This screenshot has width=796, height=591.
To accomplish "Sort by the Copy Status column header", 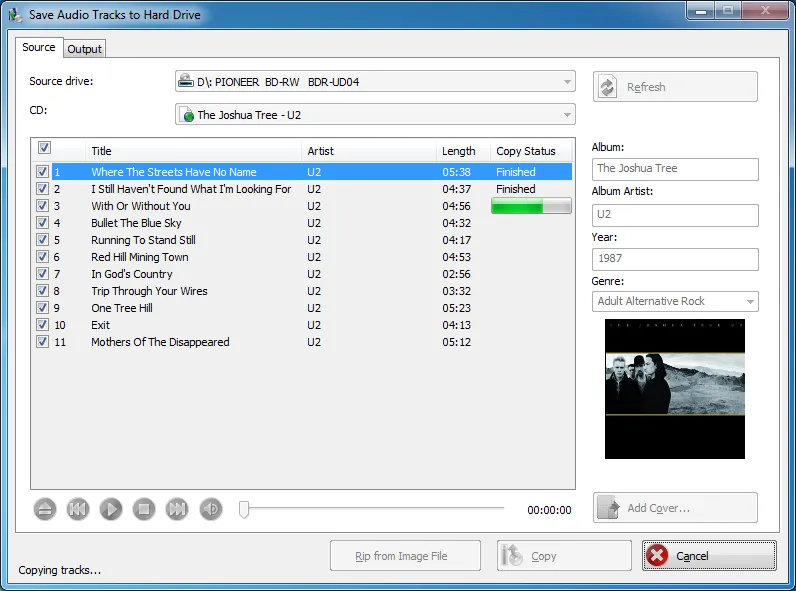I will pyautogui.click(x=531, y=151).
